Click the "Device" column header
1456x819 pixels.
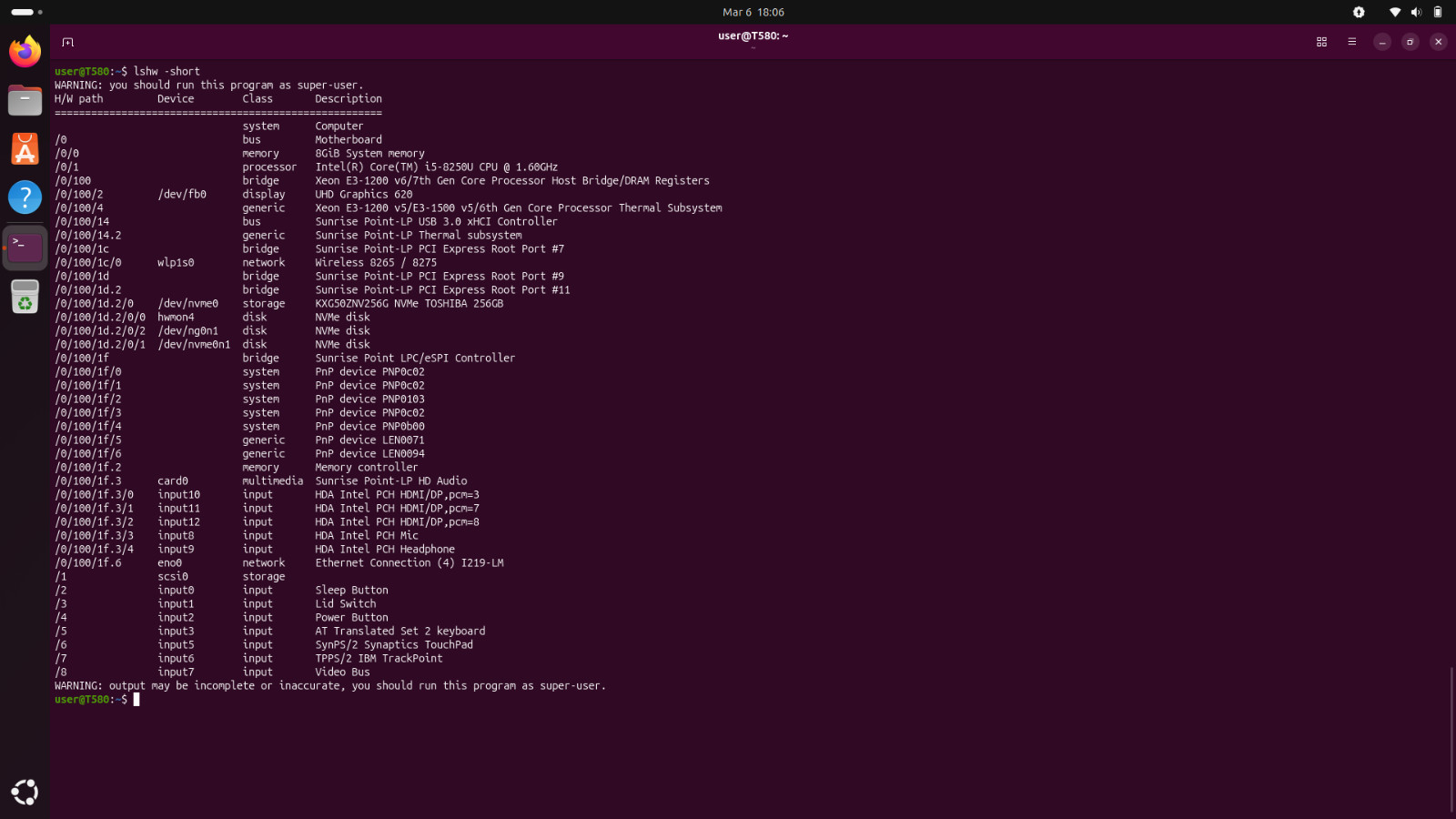point(176,98)
